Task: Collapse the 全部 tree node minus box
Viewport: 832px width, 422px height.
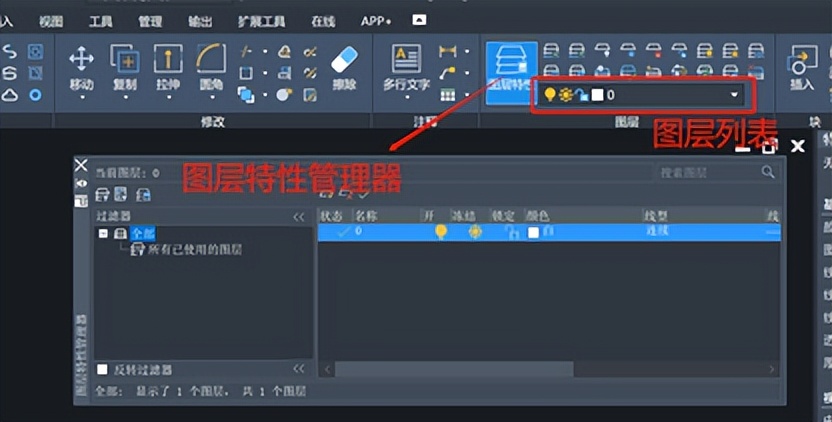Action: tap(103, 234)
